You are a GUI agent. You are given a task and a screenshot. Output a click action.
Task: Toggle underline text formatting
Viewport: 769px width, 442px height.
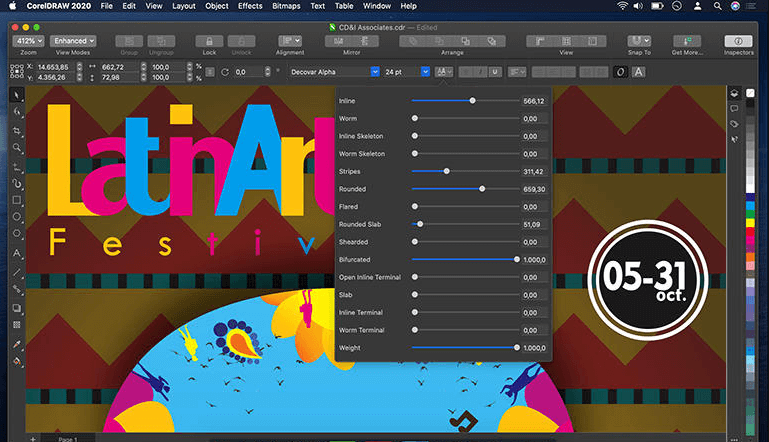click(495, 72)
